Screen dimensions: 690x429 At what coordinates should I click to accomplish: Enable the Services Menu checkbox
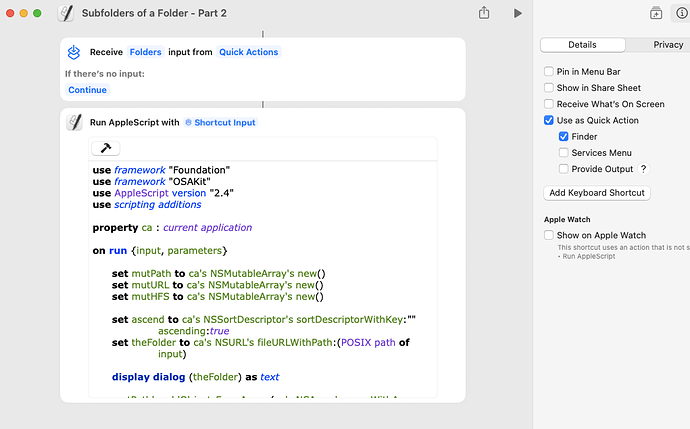click(563, 153)
